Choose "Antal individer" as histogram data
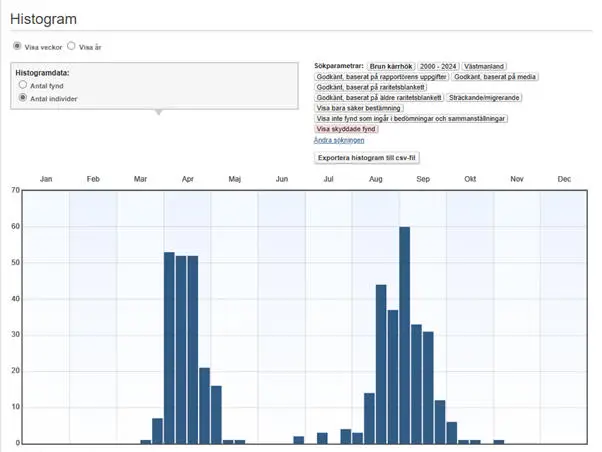Viewport: 602px width, 452px height. point(23,98)
